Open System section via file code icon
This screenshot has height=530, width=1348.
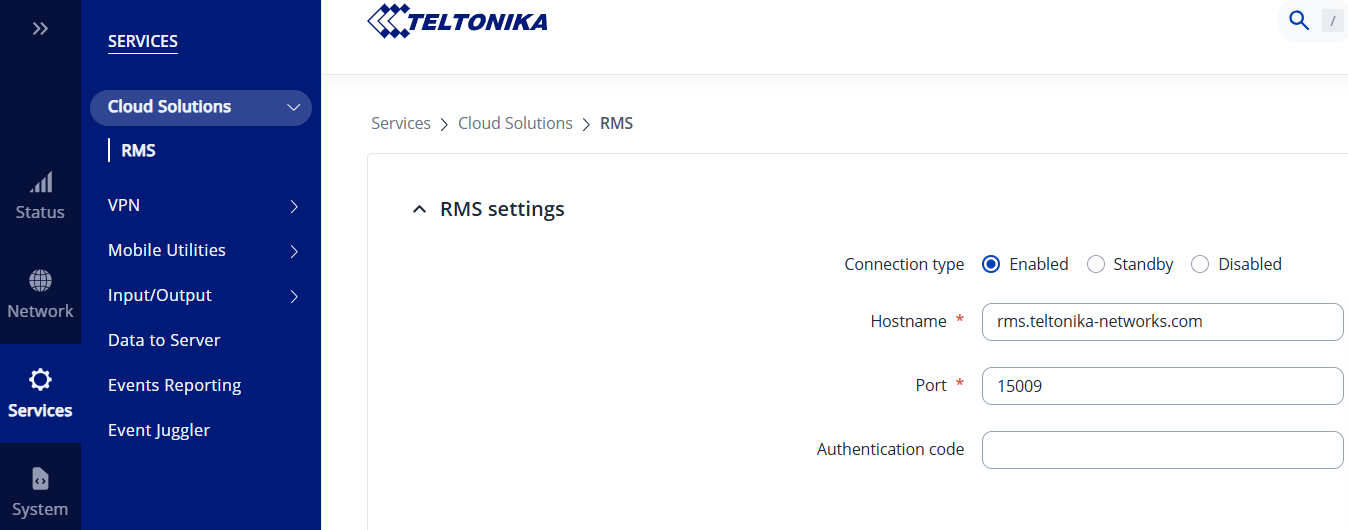(40, 479)
